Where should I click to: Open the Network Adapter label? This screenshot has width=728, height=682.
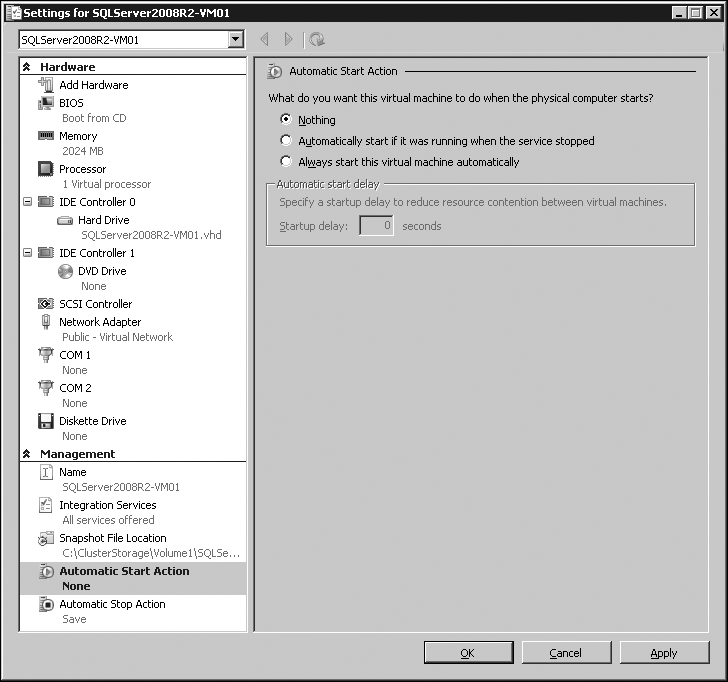coord(100,322)
